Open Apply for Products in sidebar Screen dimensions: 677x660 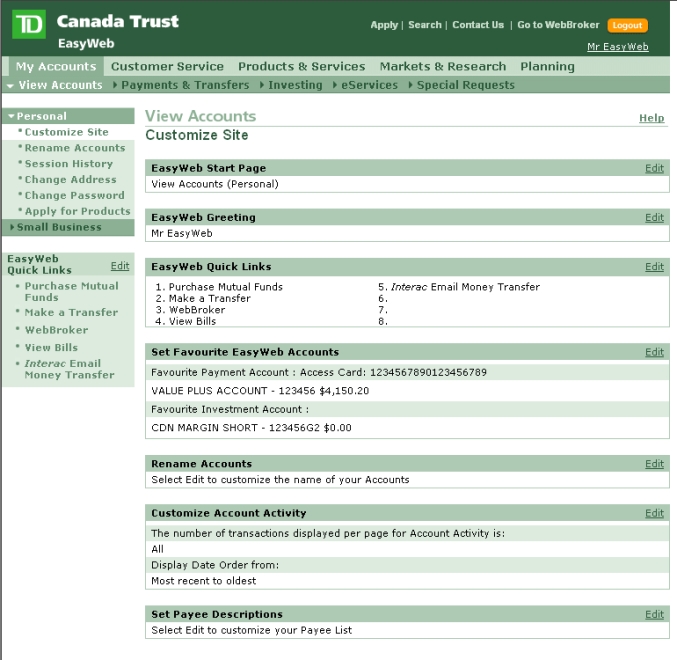(x=77, y=212)
